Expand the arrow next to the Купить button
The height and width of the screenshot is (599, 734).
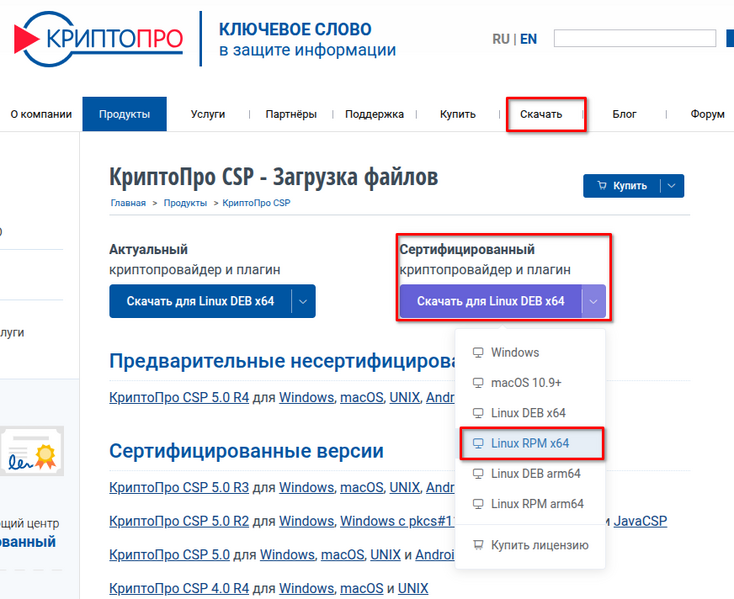click(673, 186)
